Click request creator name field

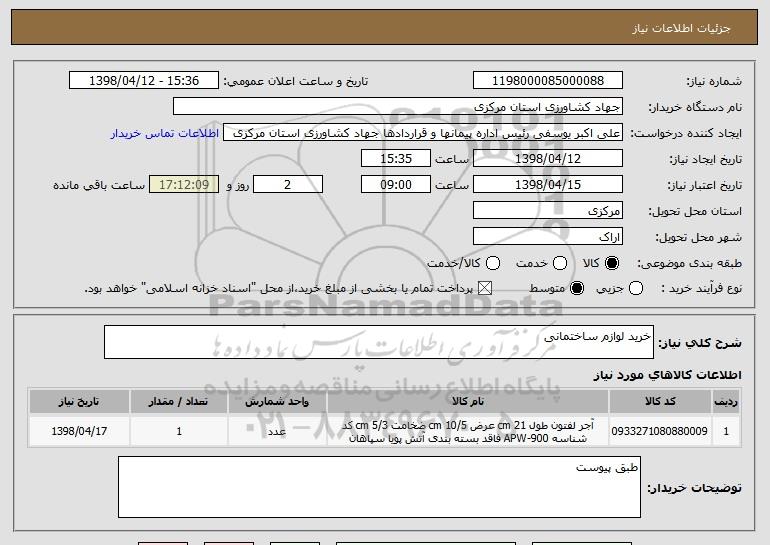[423, 133]
